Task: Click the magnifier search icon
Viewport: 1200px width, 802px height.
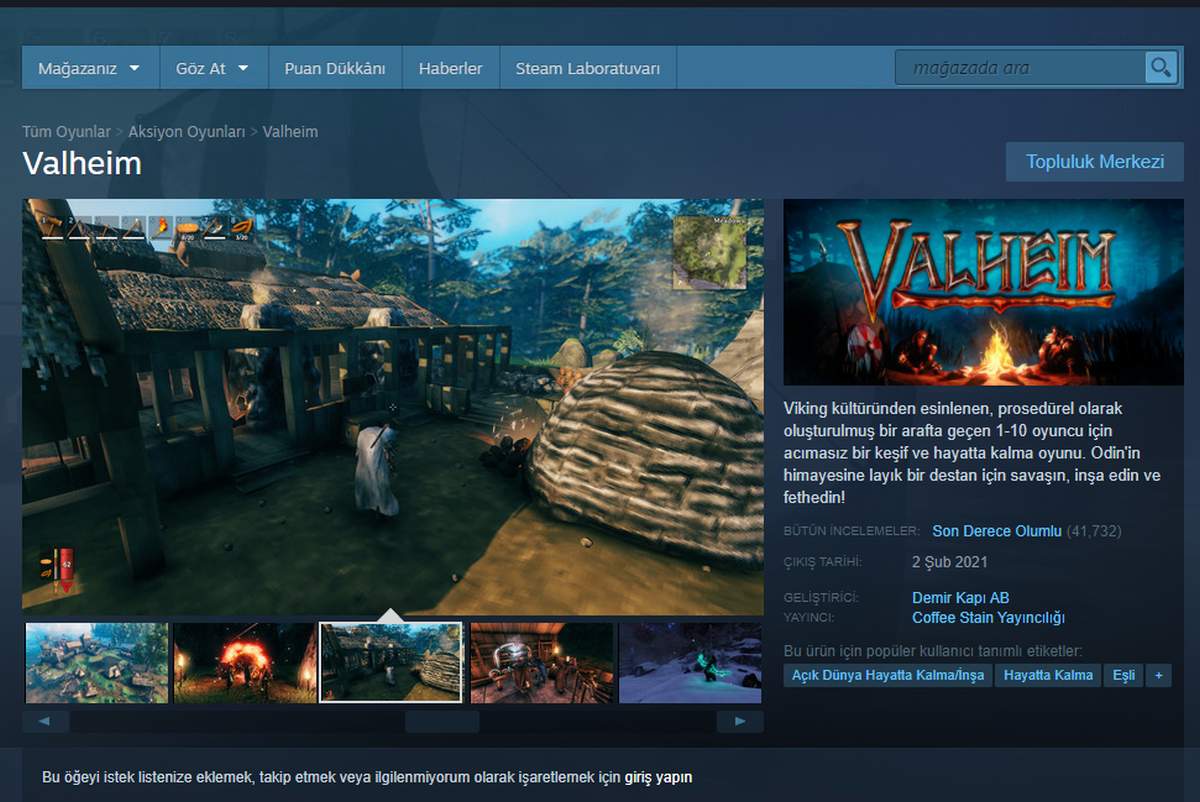Action: tap(1160, 68)
